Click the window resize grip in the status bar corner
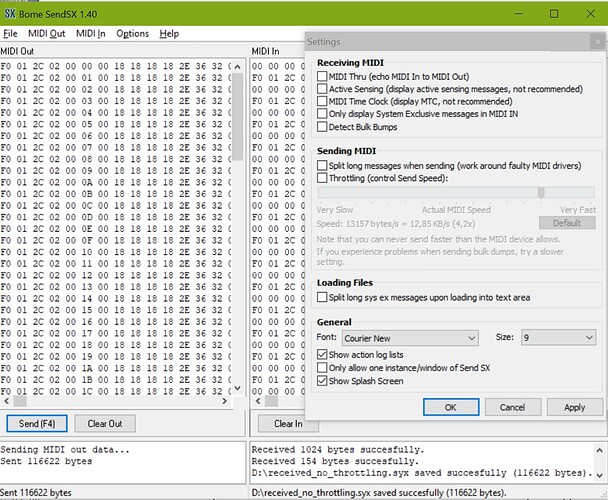The height and width of the screenshot is (500, 608). [604, 494]
